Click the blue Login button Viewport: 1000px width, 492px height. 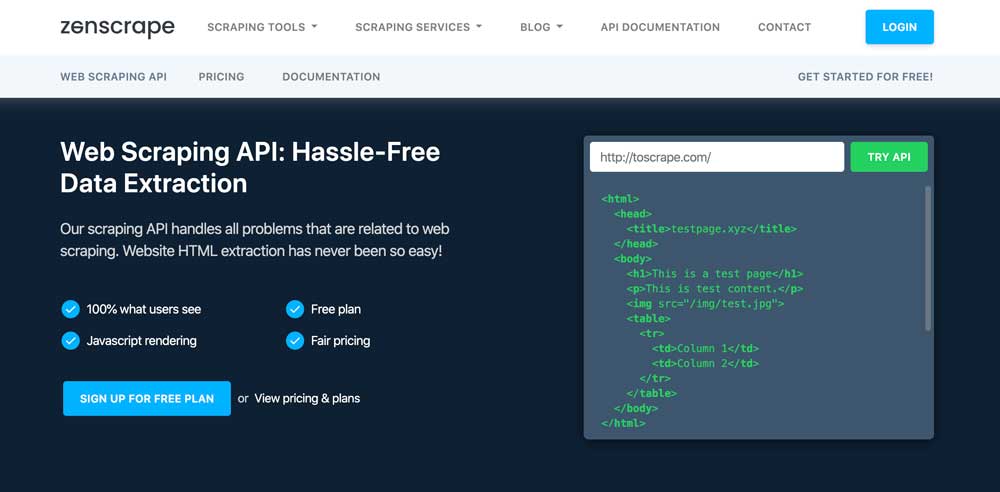(899, 27)
